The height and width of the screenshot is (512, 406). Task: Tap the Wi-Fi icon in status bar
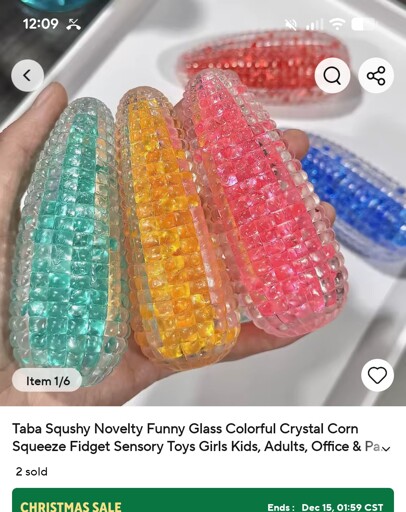(x=337, y=24)
